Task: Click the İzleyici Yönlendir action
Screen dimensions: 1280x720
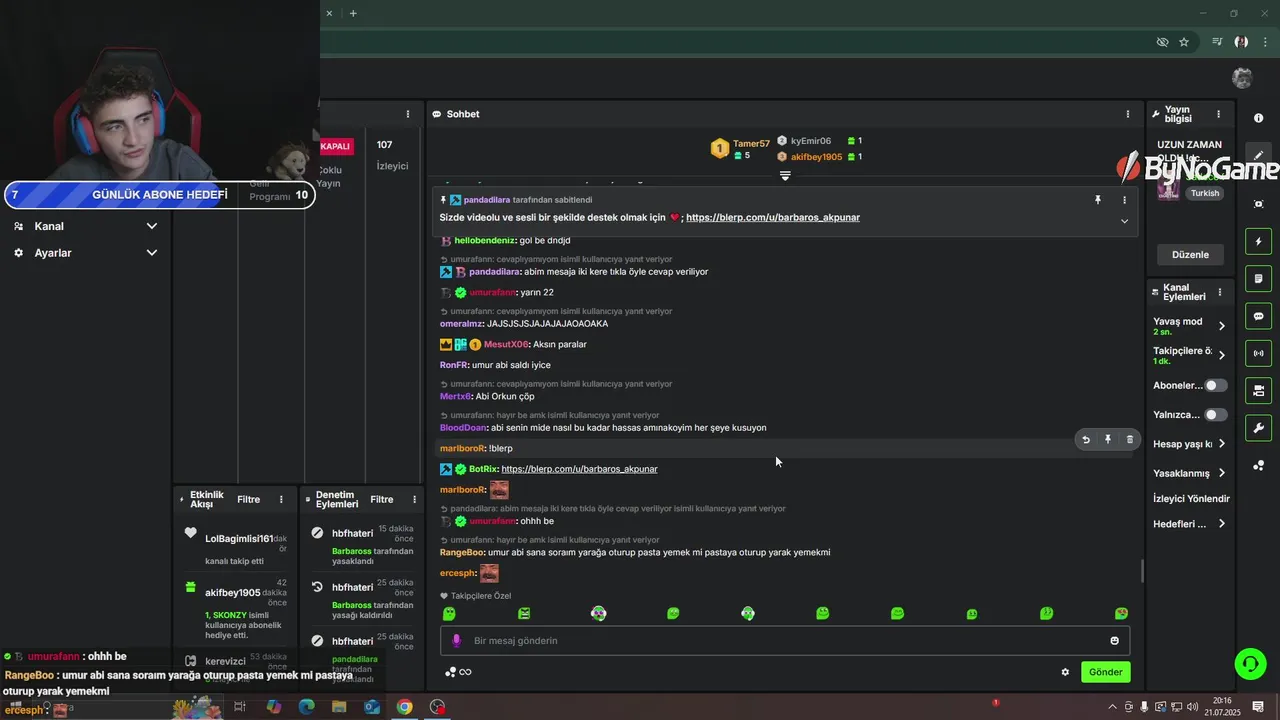Action: tap(1191, 499)
